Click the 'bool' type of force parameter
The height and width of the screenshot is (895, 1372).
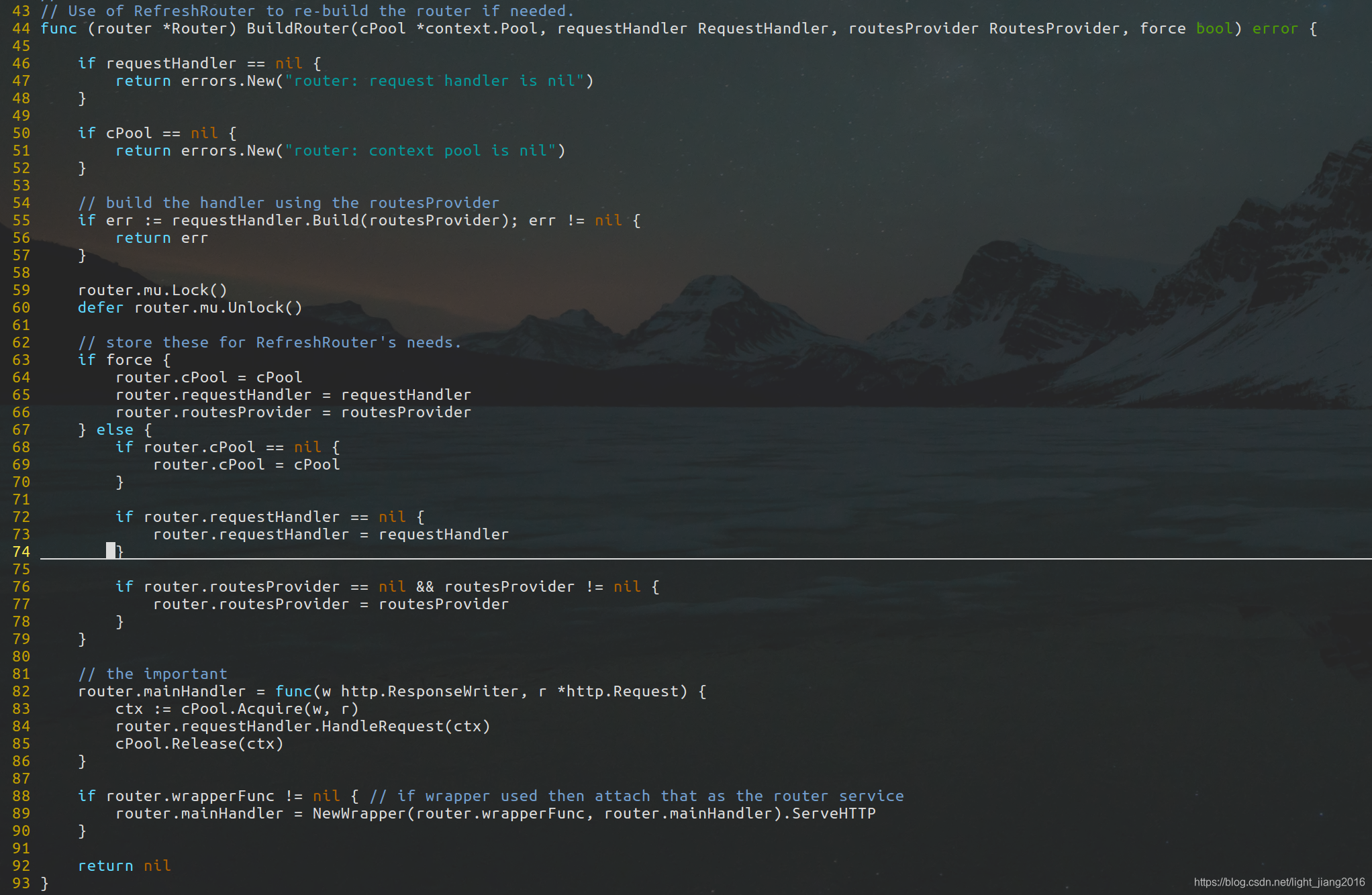click(x=1214, y=29)
